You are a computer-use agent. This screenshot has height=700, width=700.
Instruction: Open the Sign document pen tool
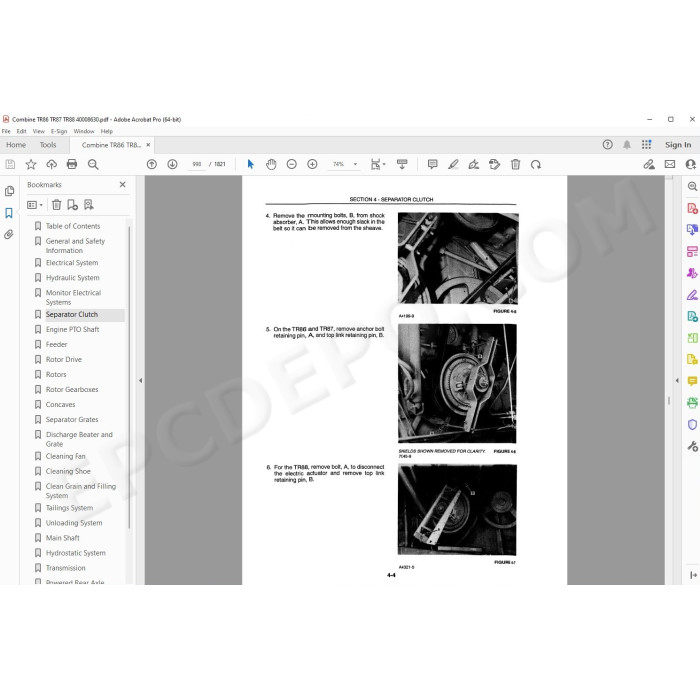pyautogui.click(x=474, y=164)
